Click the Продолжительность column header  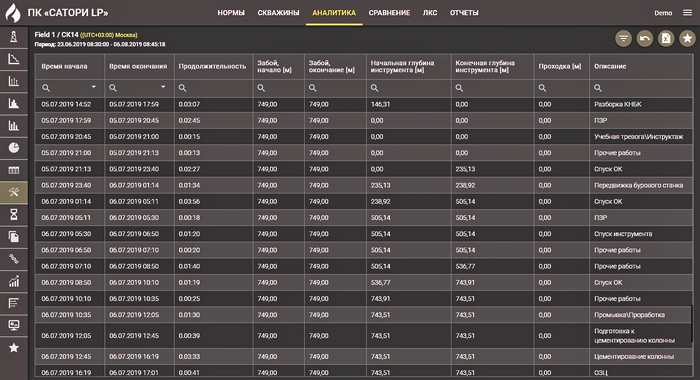pos(213,67)
